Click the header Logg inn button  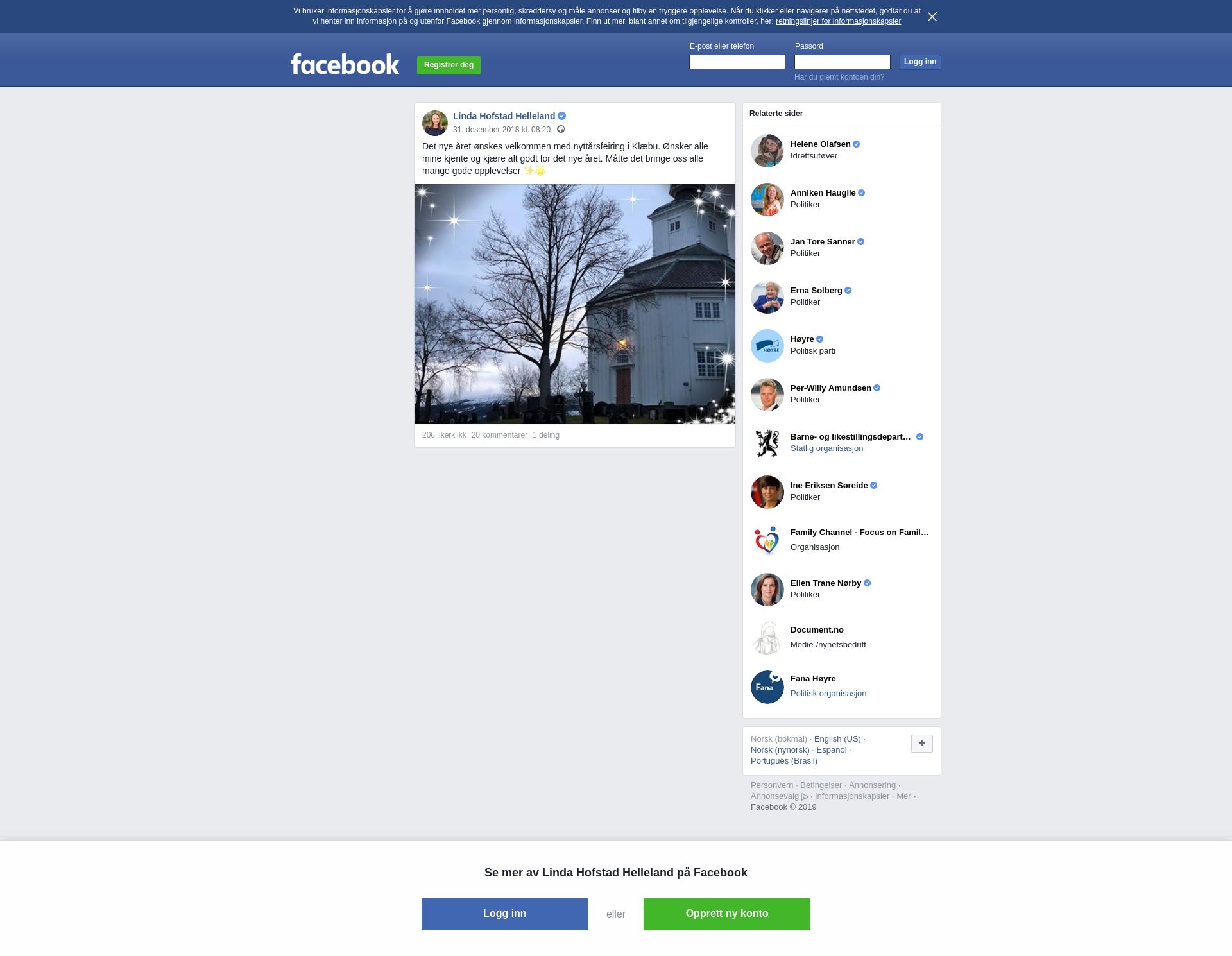click(920, 62)
